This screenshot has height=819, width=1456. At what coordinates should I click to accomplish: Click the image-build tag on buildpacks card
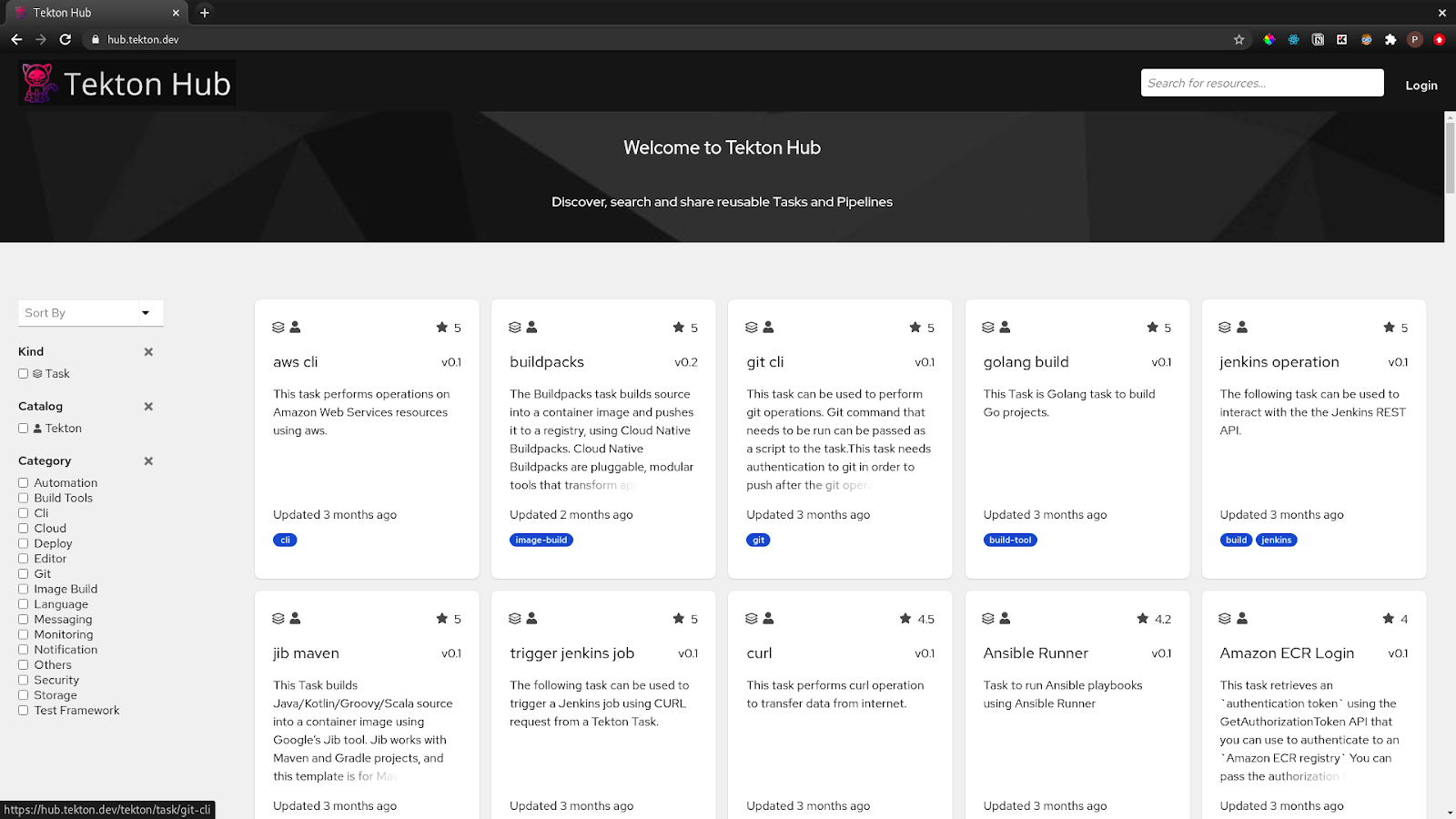pos(541,540)
